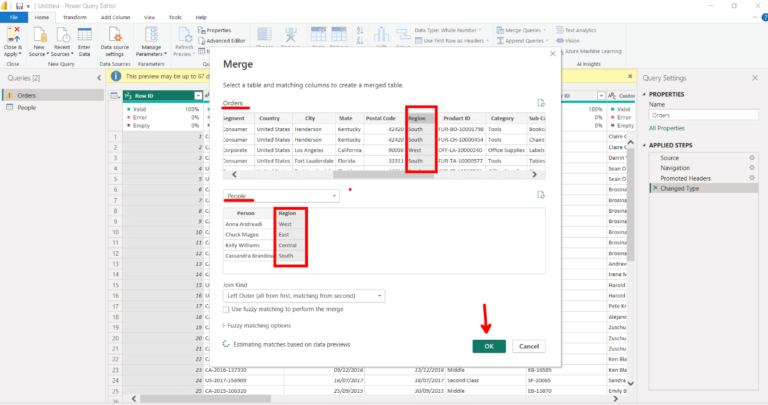This screenshot has height=405, width=768.
Task: Open settings gear for Promoted Headers step
Action: pos(752,178)
